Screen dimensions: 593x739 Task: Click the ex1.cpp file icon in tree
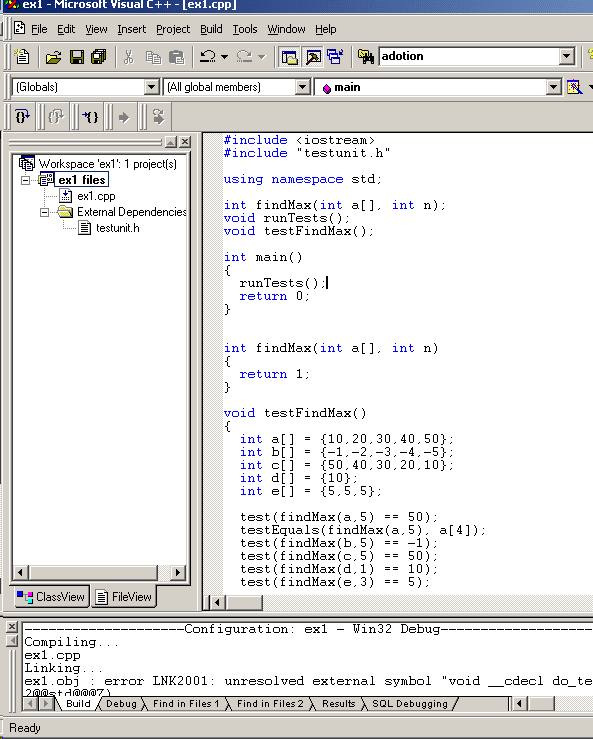pyautogui.click(x=66, y=196)
